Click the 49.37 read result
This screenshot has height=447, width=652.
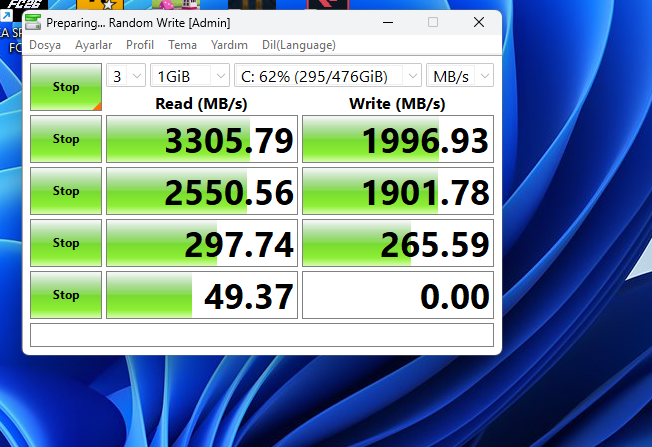[202, 295]
